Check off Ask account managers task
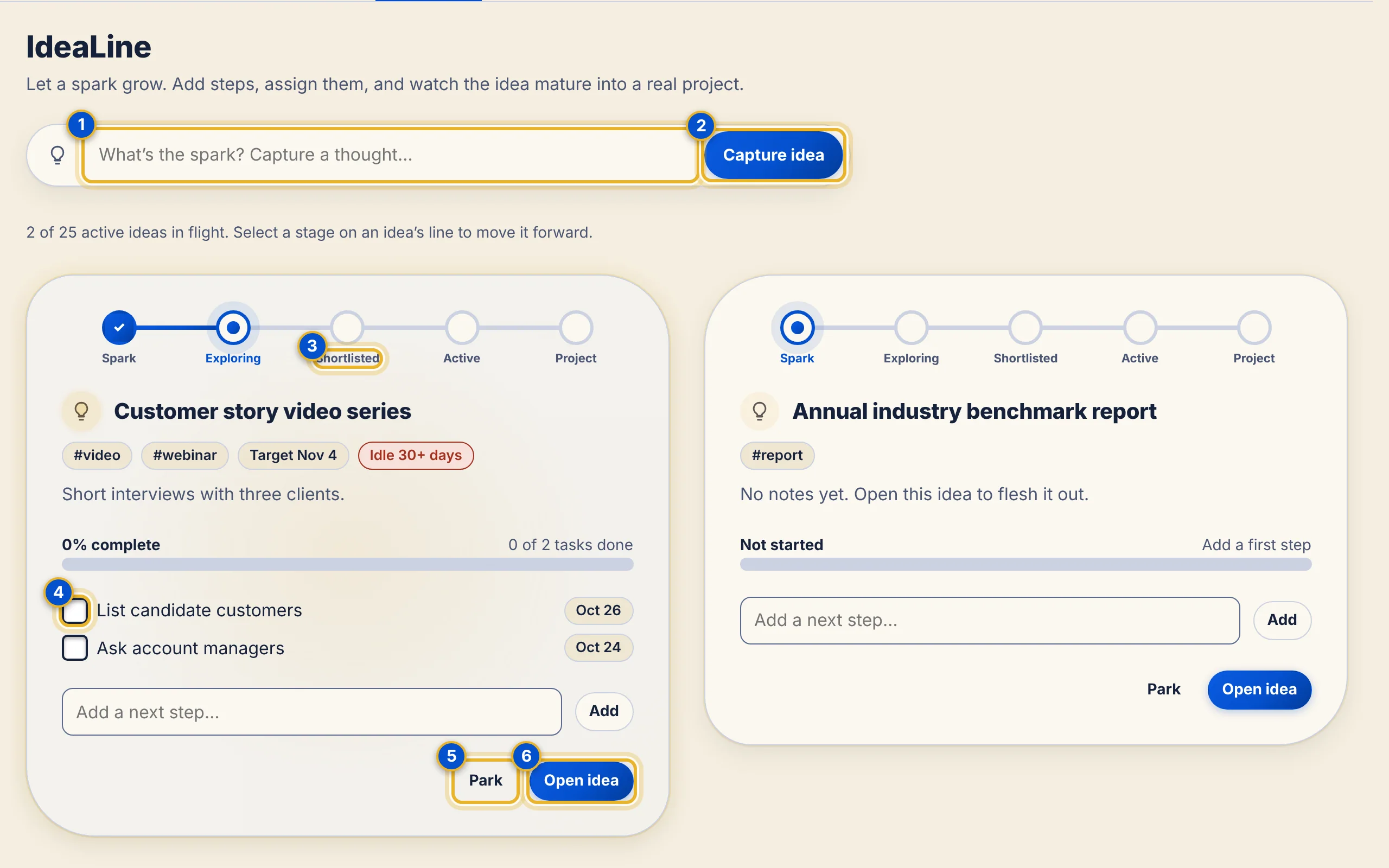 75,648
